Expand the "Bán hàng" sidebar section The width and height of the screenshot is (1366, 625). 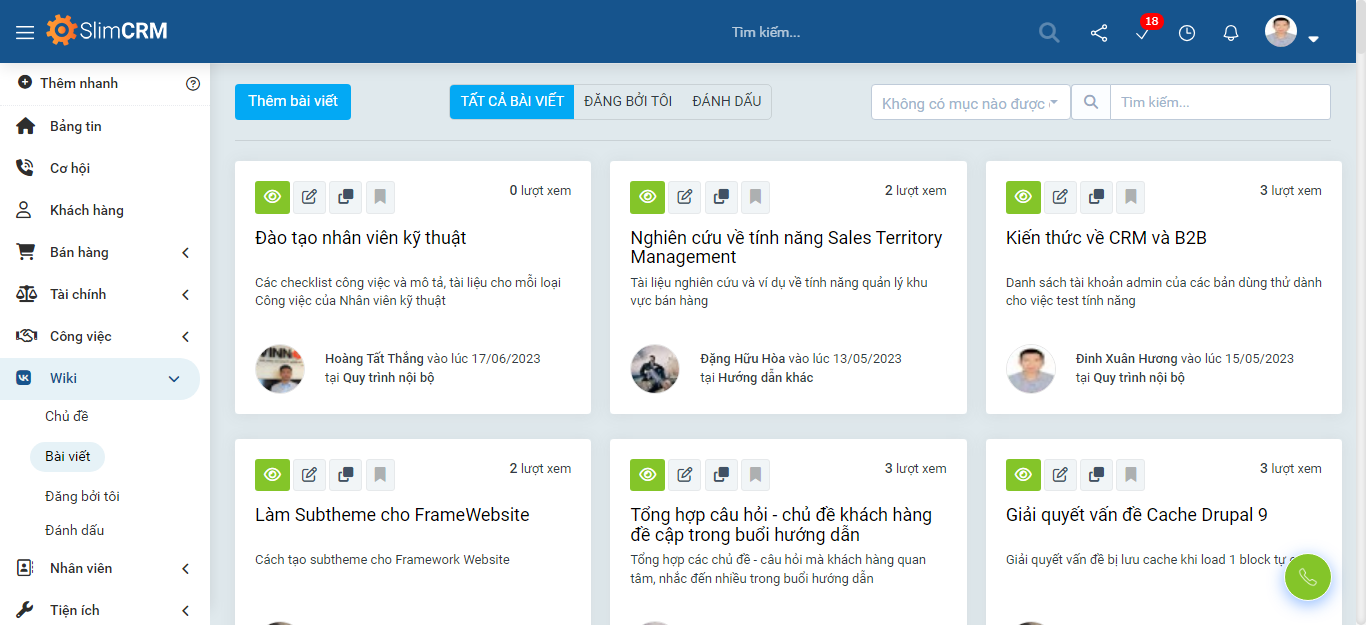click(x=100, y=252)
